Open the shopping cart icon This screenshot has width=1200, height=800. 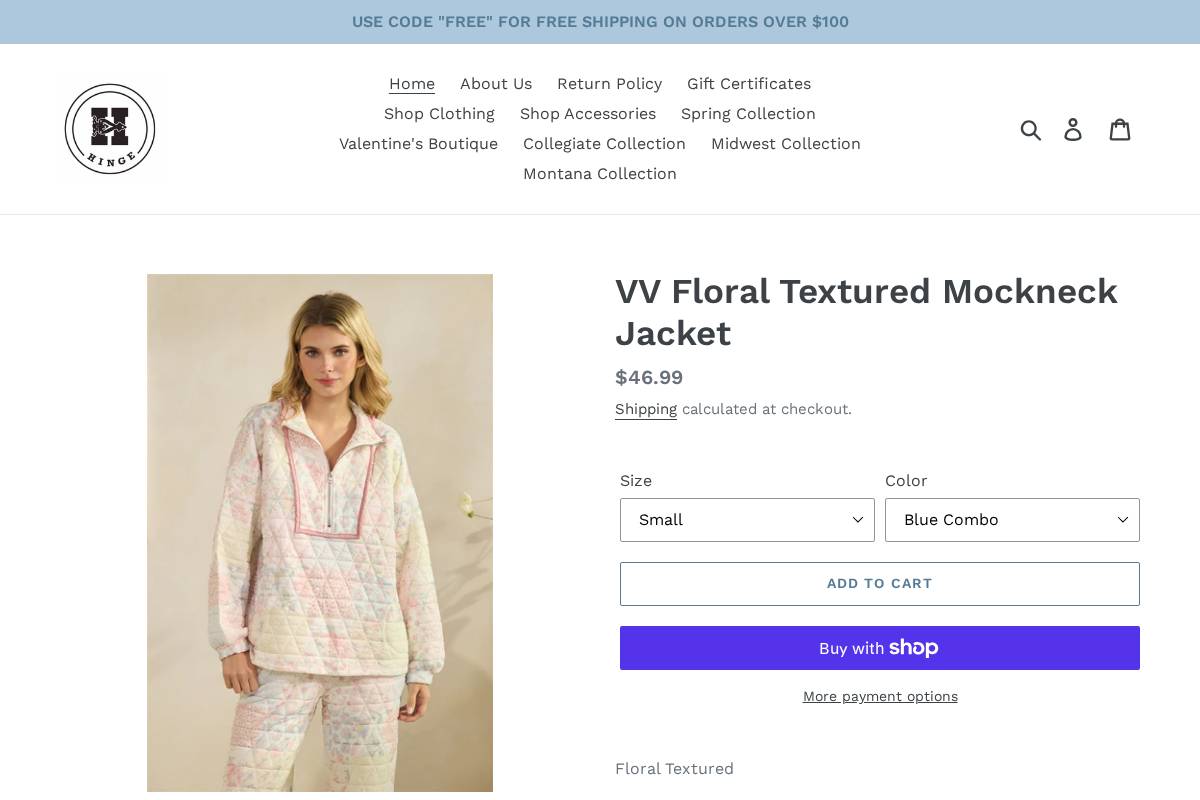[x=1120, y=130]
